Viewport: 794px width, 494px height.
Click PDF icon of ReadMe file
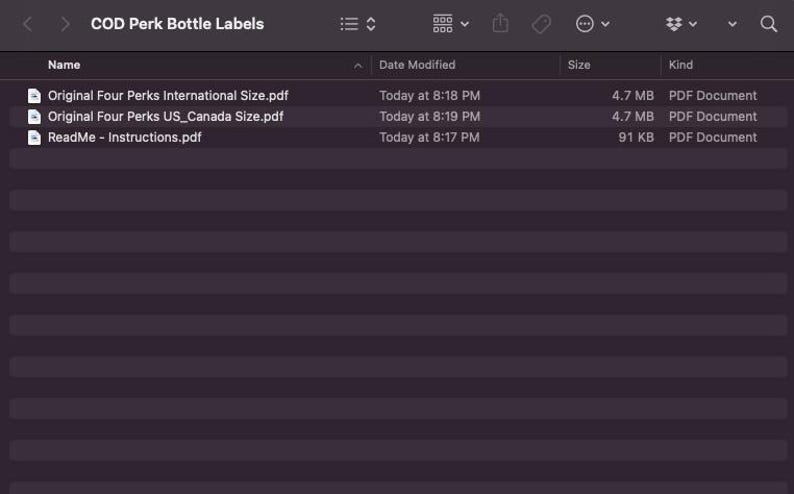click(x=34, y=137)
